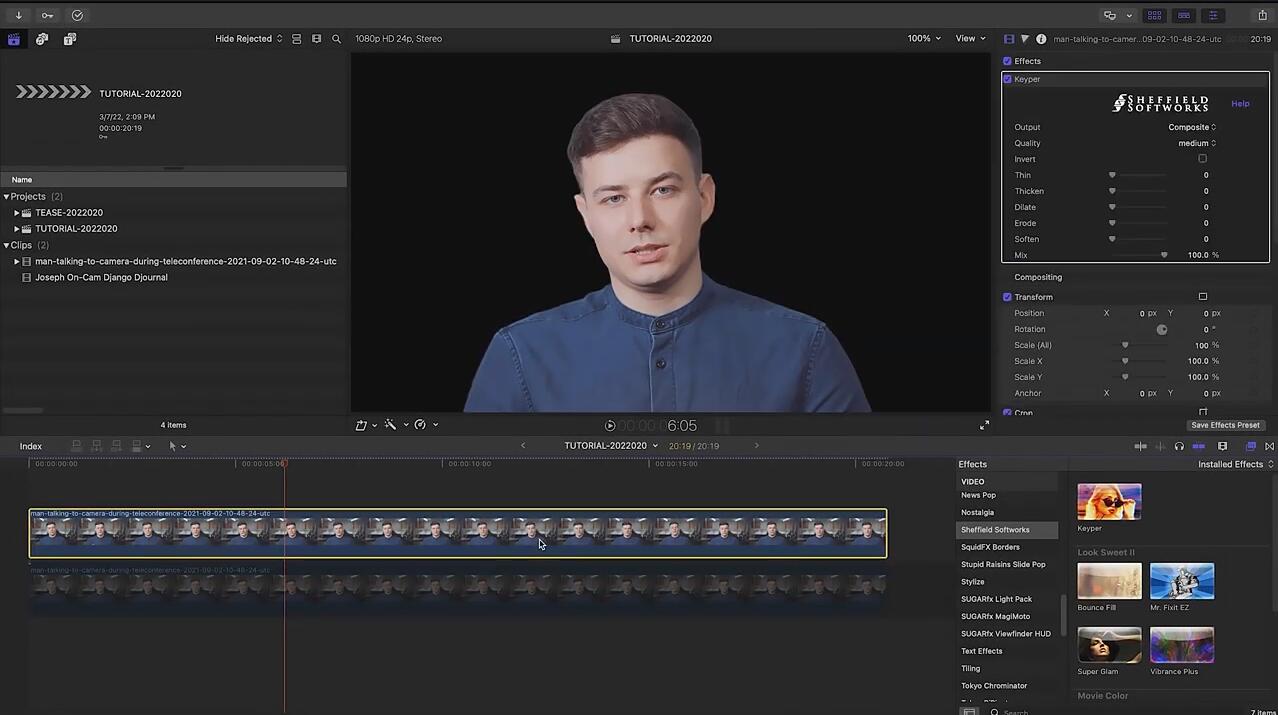Adjust the Mix slider handle
This screenshot has height=715, width=1278.
pyautogui.click(x=1164, y=255)
